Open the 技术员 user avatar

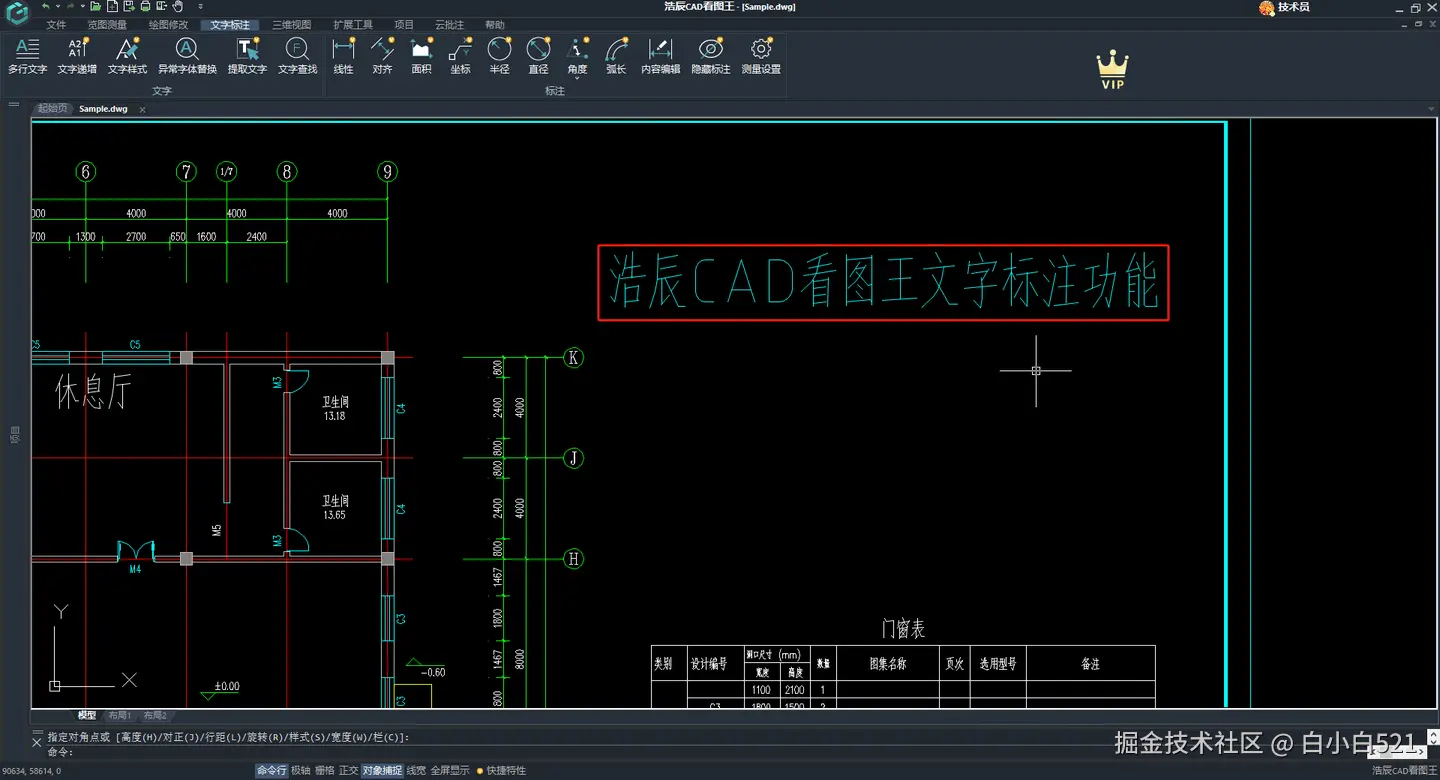pyautogui.click(x=1267, y=7)
